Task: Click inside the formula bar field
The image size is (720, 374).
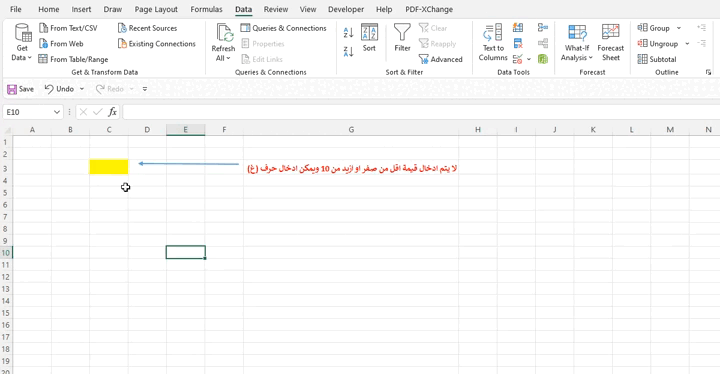Action: pyautogui.click(x=420, y=112)
